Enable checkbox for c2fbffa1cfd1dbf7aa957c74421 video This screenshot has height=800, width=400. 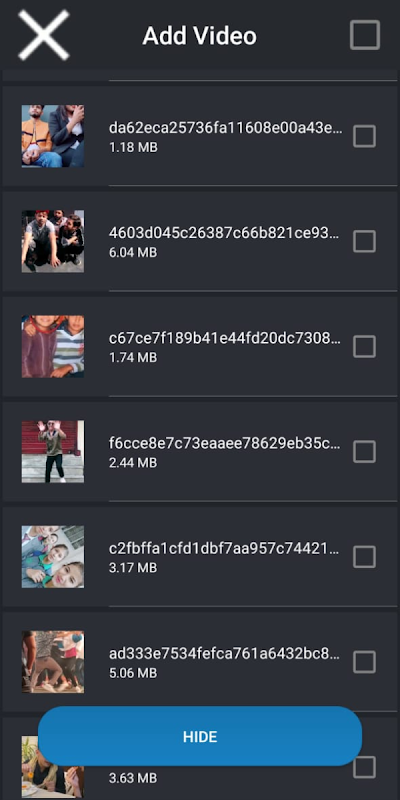click(364, 557)
